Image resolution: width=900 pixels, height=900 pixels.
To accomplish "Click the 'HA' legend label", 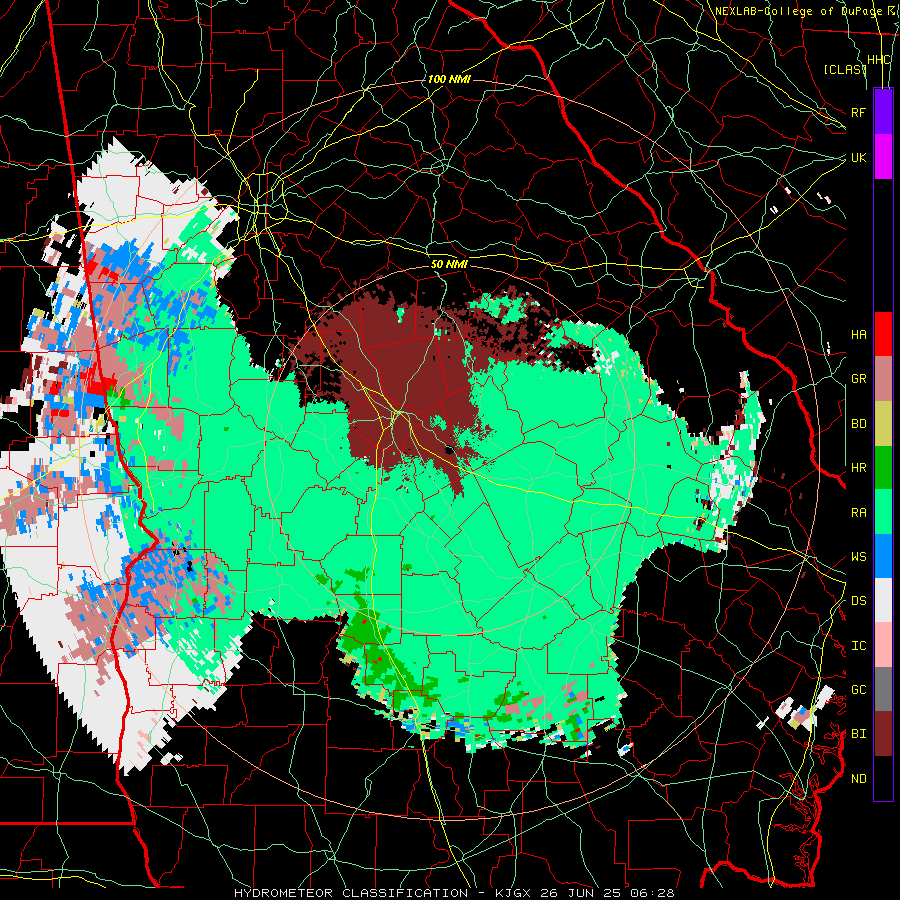I will [859, 334].
